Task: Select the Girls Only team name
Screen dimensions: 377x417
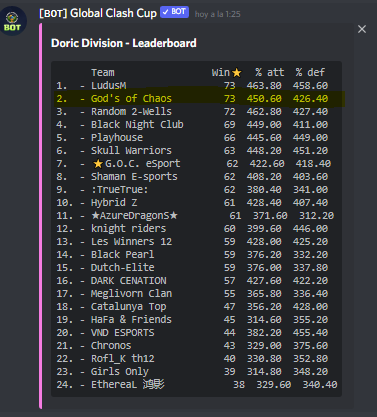Action: [x=120, y=371]
